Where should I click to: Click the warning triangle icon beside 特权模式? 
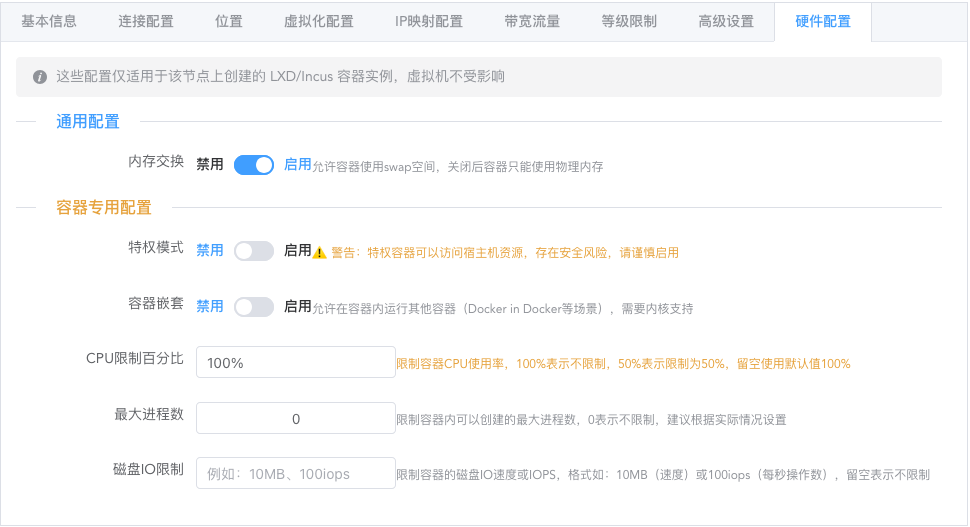point(320,253)
